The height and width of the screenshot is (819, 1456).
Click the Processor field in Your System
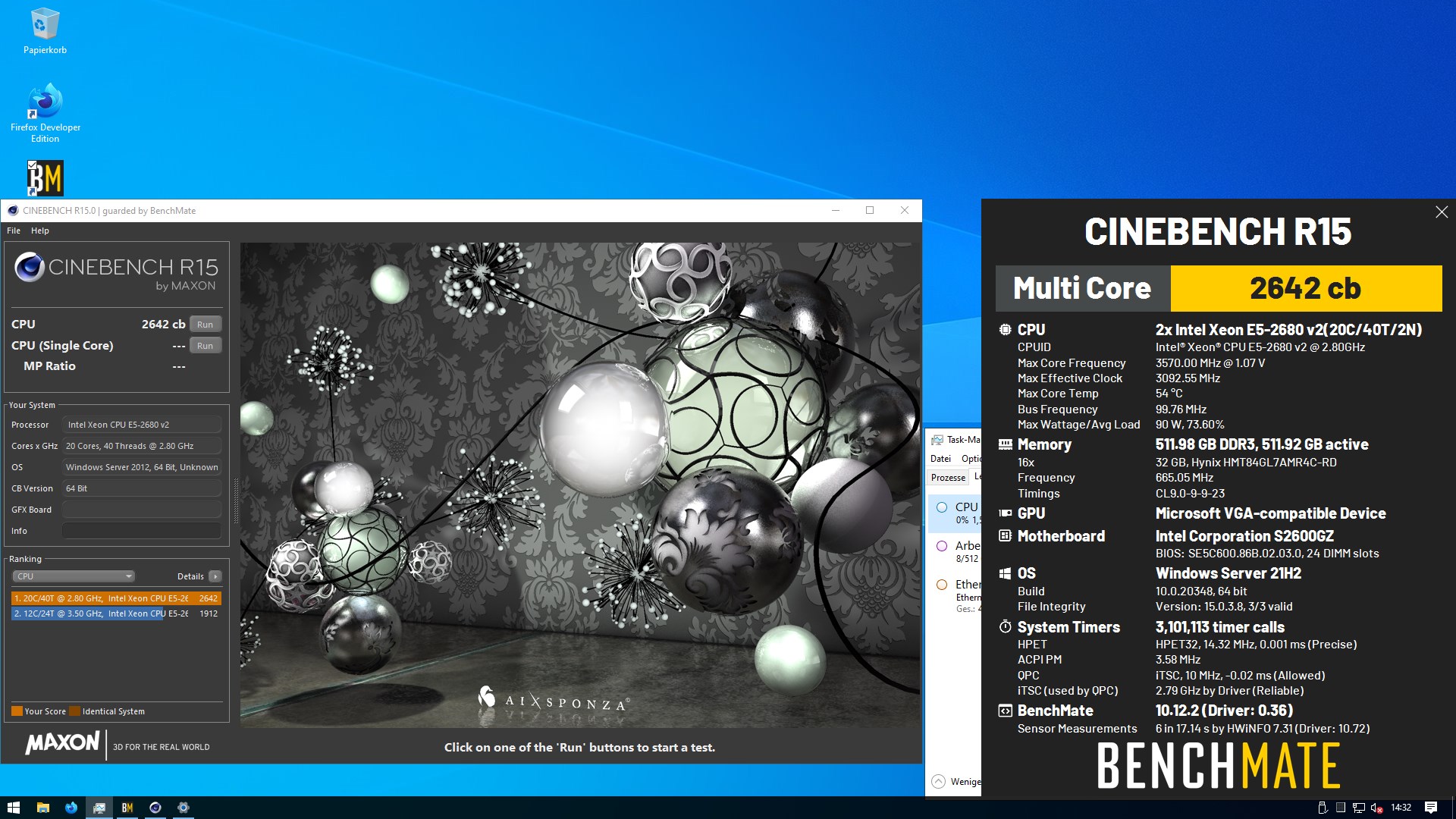[x=142, y=425]
